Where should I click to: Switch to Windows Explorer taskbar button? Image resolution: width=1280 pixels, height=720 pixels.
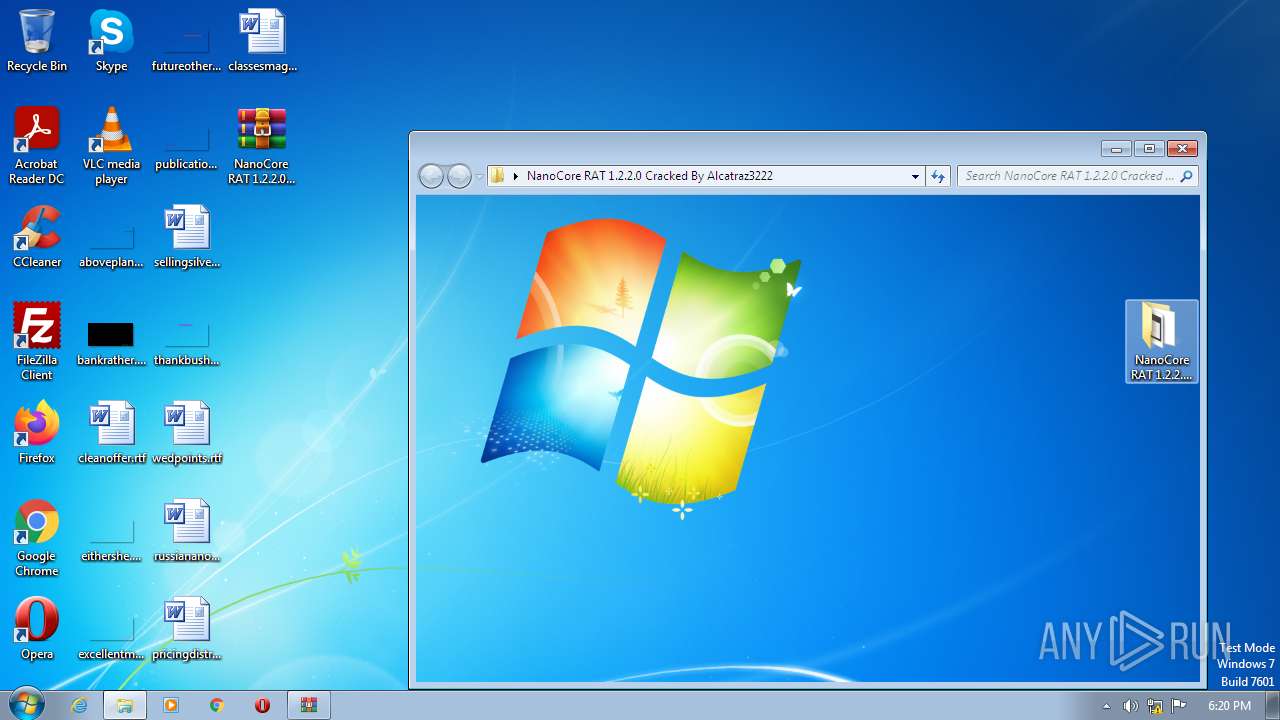pos(125,705)
